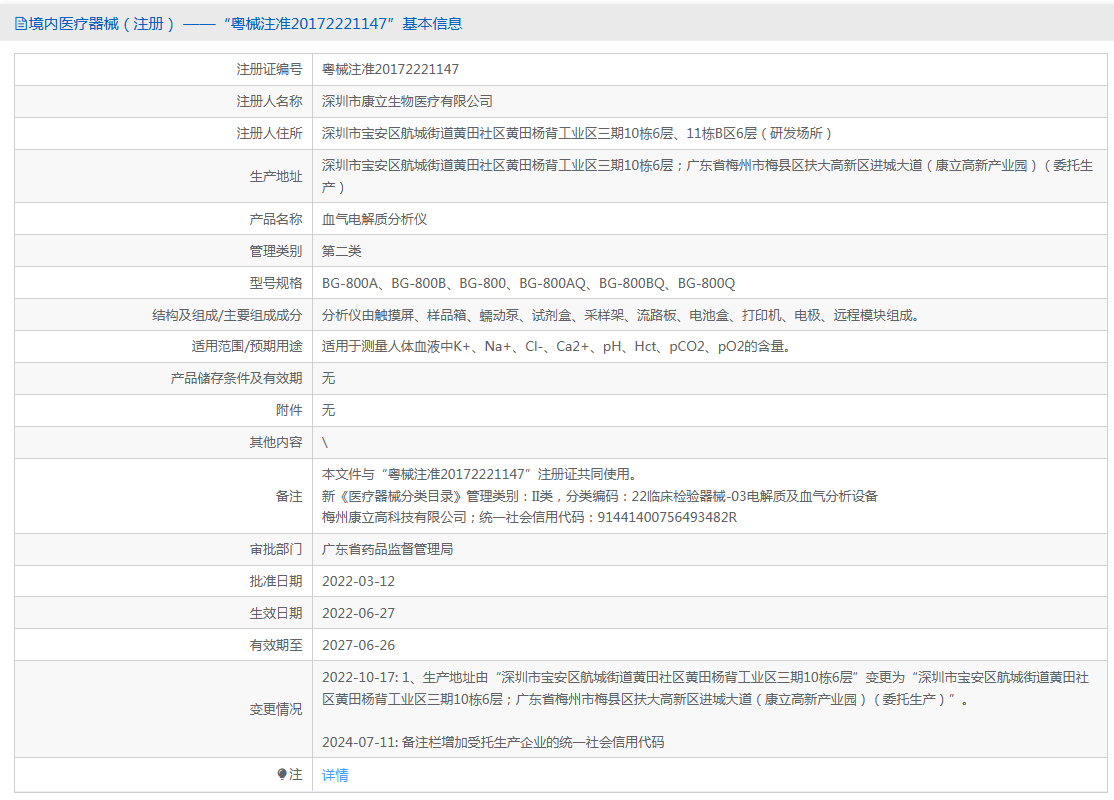Viewport: 1114px width, 800px height.
Task: Click the 有效期至 label
Action: pos(276,646)
